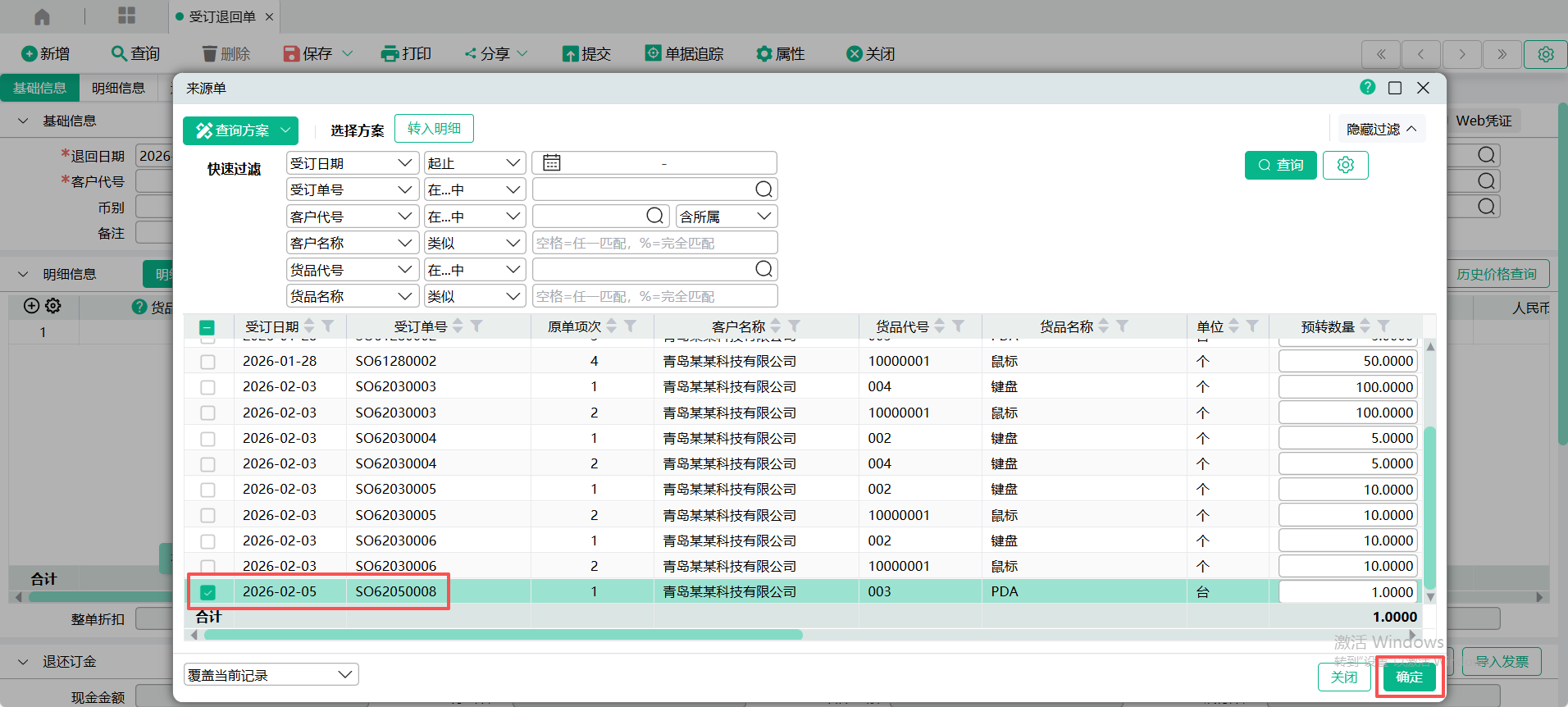Click the filter funnel icon on 客户名称 column
Viewport: 1568px width, 707px height.
(x=794, y=326)
